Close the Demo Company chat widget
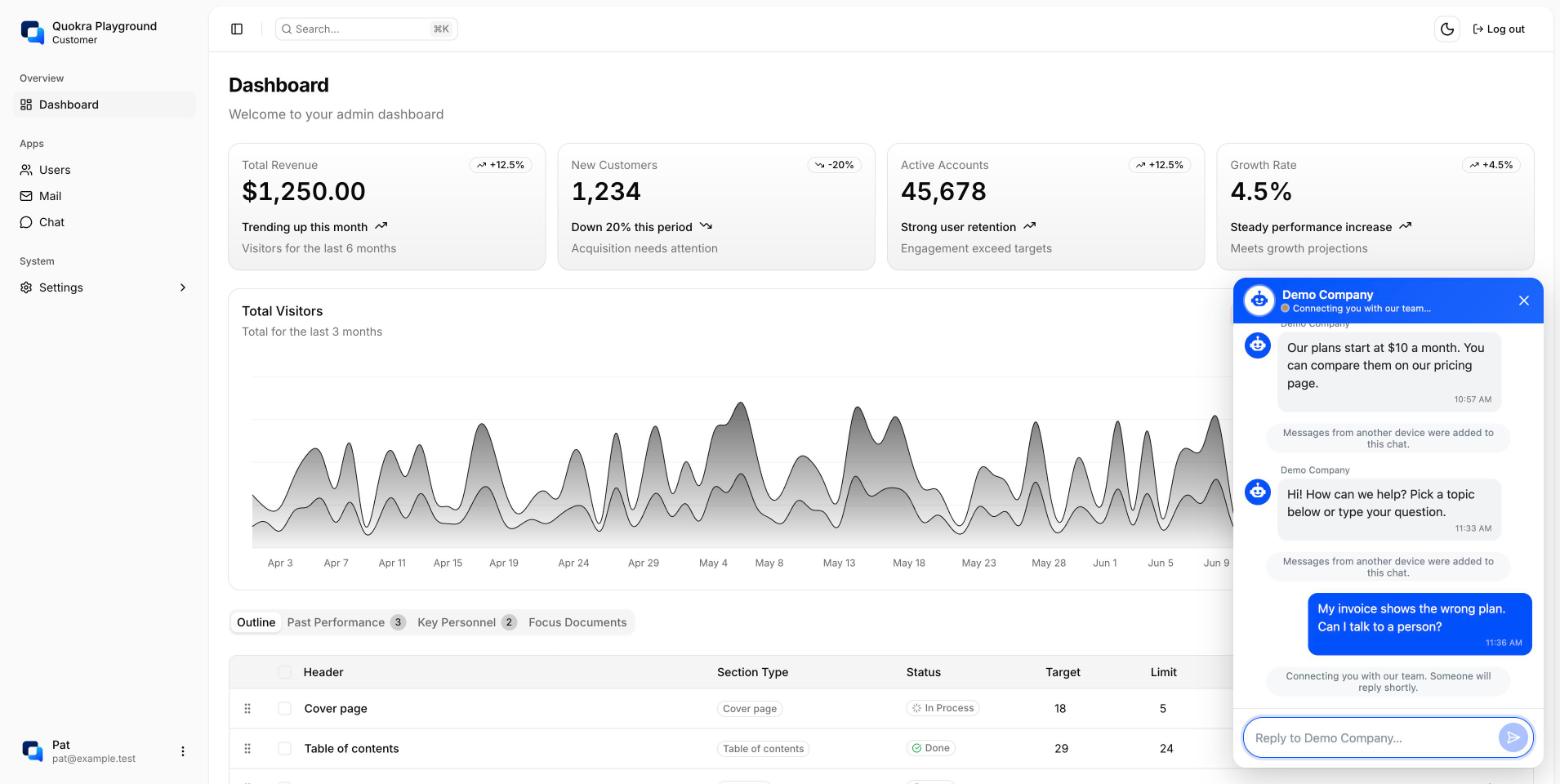The height and width of the screenshot is (784, 1560). [x=1524, y=301]
